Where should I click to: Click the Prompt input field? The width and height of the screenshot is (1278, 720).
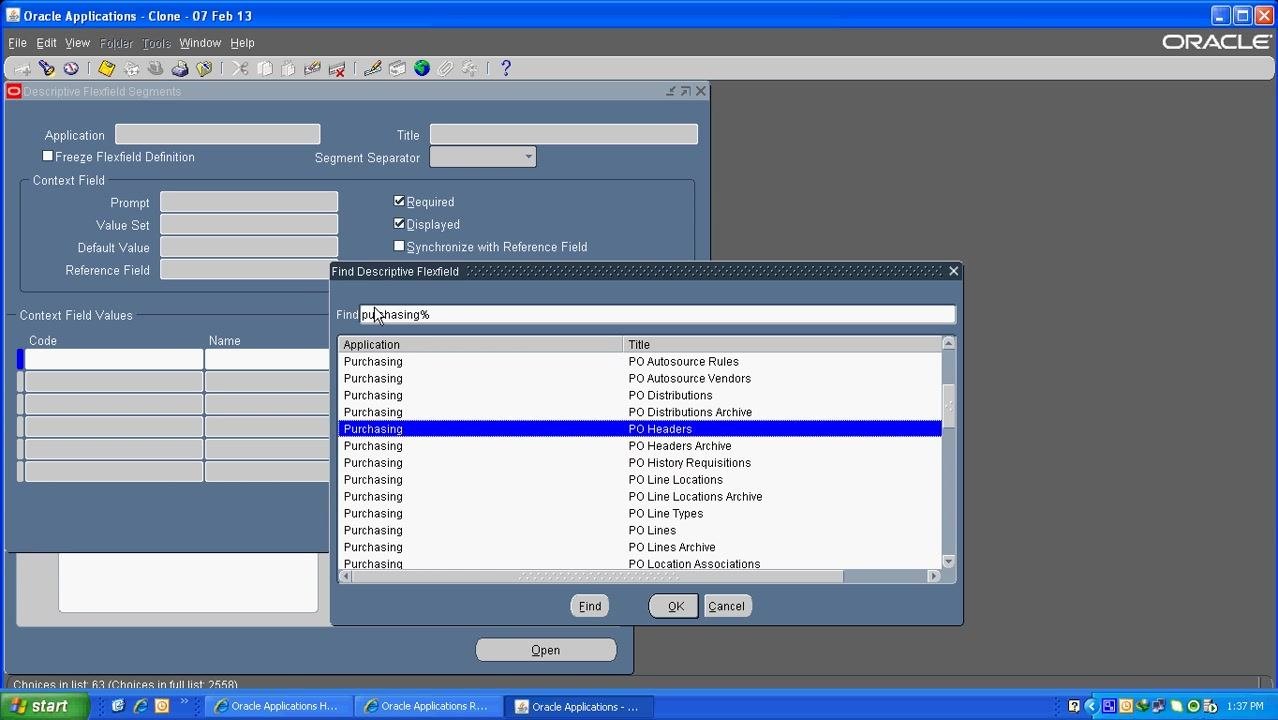pos(249,202)
